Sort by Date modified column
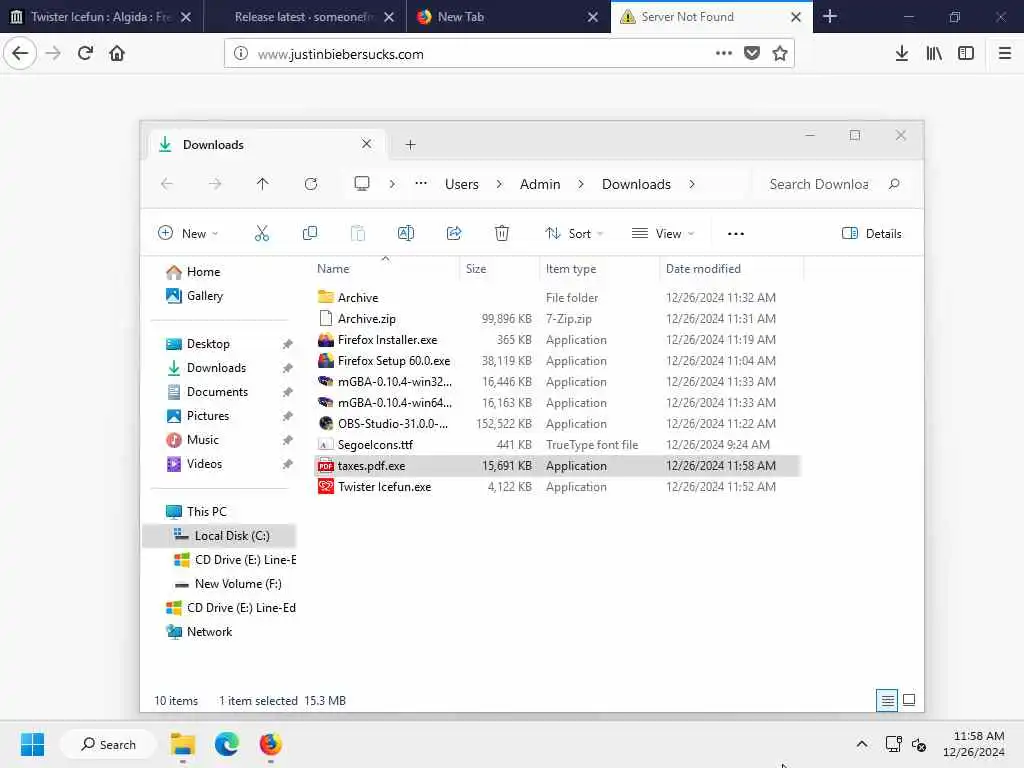This screenshot has height=768, width=1024. [x=731, y=268]
